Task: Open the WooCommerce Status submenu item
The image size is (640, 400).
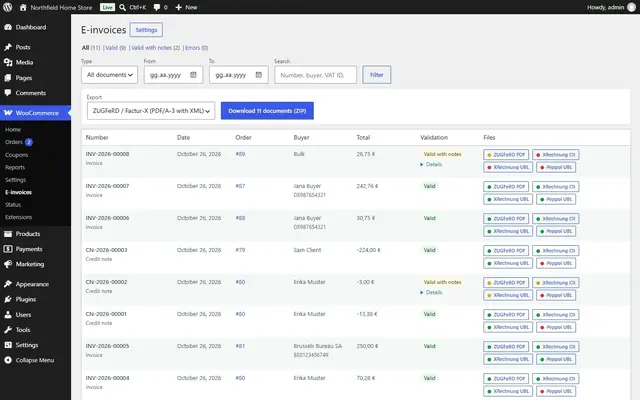Action: pos(13,204)
